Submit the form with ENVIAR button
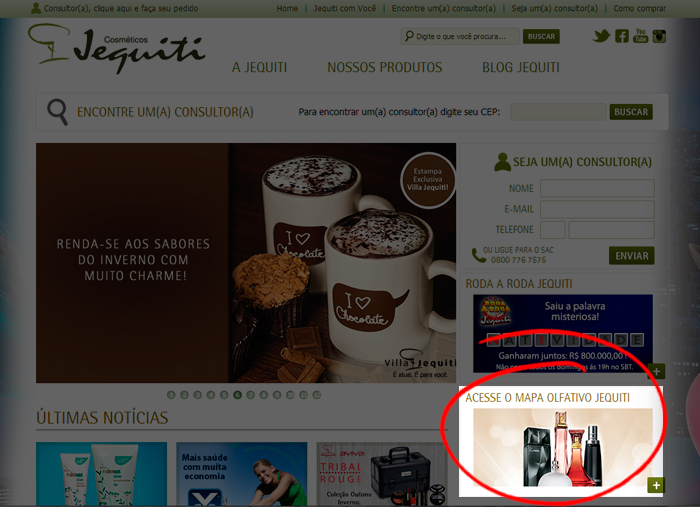Screen dimensions: 700x507 (632, 256)
